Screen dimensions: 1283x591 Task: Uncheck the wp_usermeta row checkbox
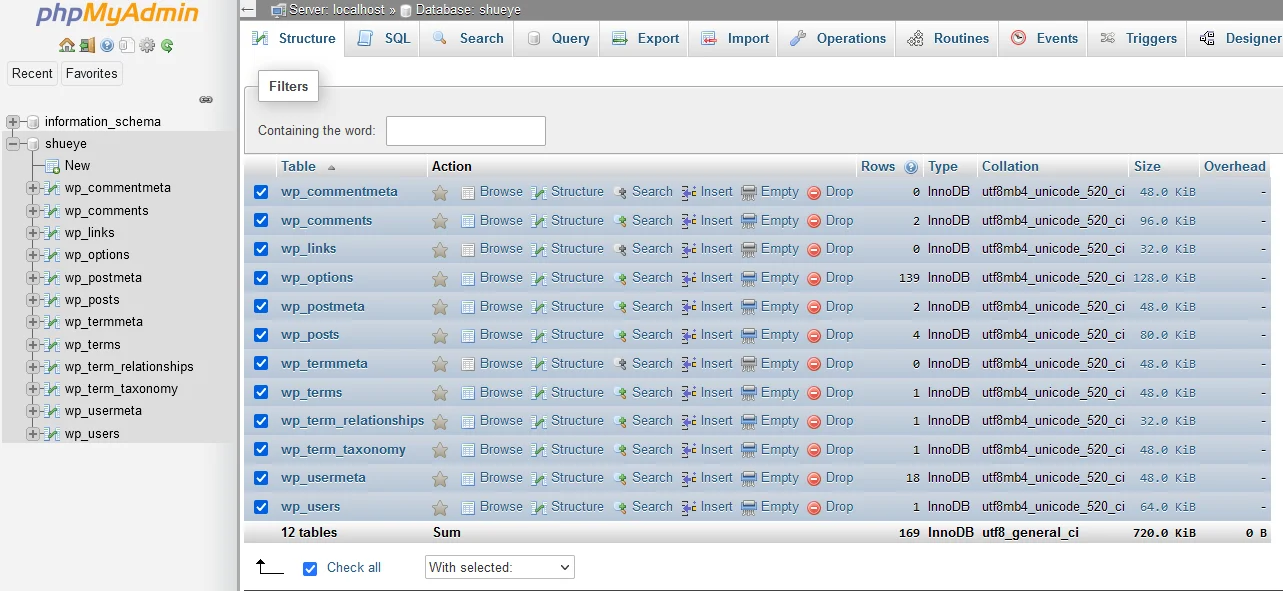click(x=261, y=478)
